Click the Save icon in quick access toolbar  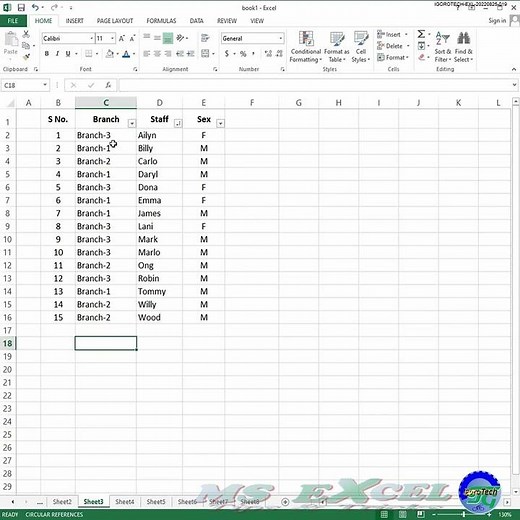click(x=21, y=7)
